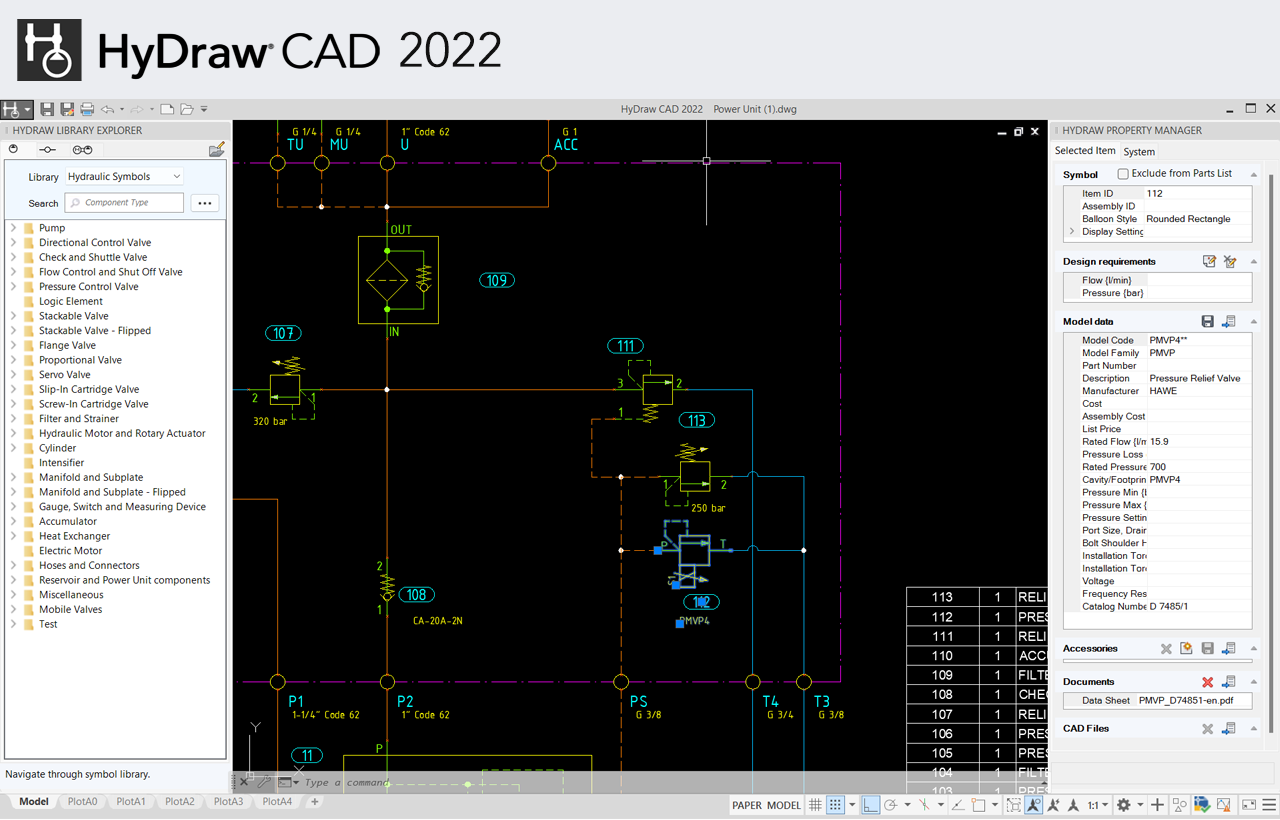This screenshot has width=1280, height=820.
Task: Select the line connector tab in Library Explorer
Action: 47,150
